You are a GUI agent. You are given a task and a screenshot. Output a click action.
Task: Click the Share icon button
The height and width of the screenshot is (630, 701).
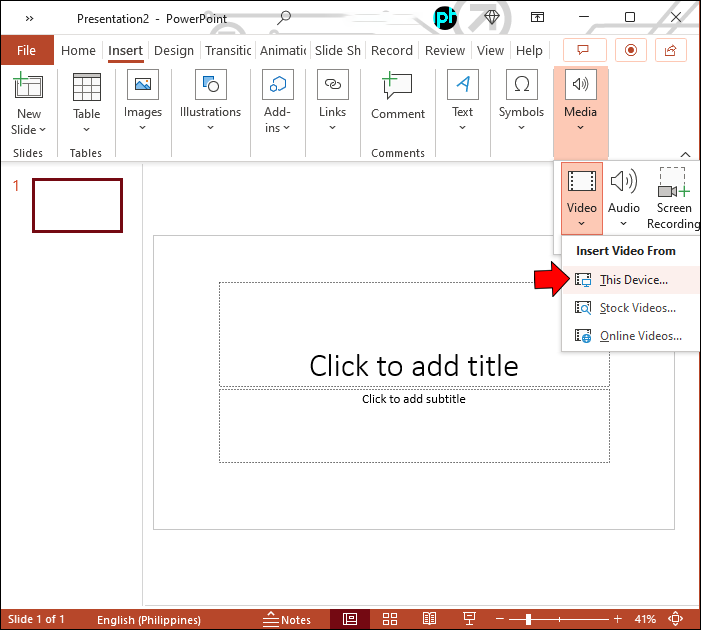[x=670, y=50]
